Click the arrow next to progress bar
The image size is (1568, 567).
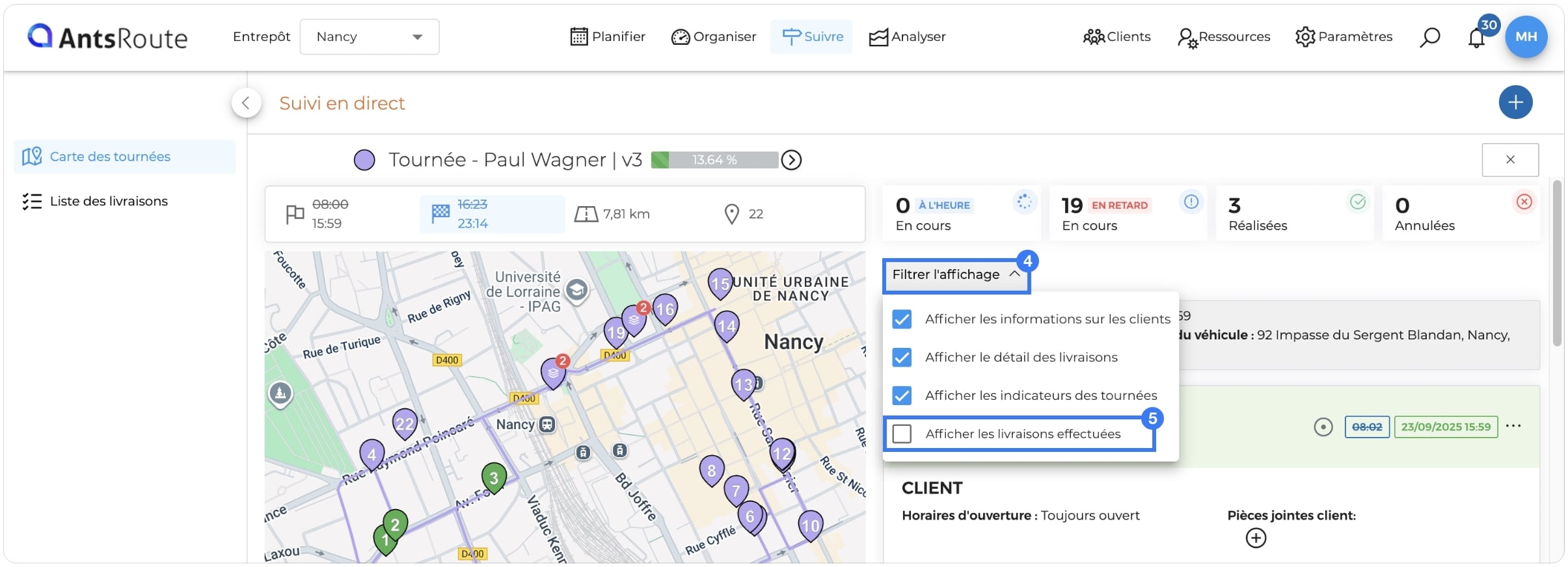791,160
